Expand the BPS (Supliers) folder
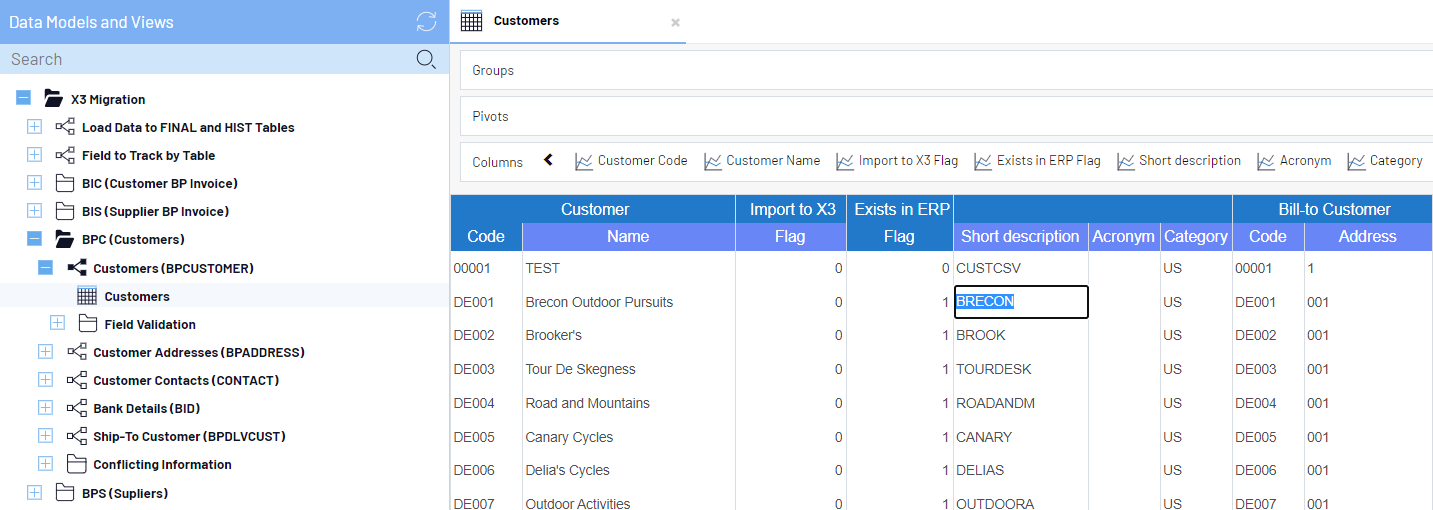The width and height of the screenshot is (1433, 510). coord(35,493)
